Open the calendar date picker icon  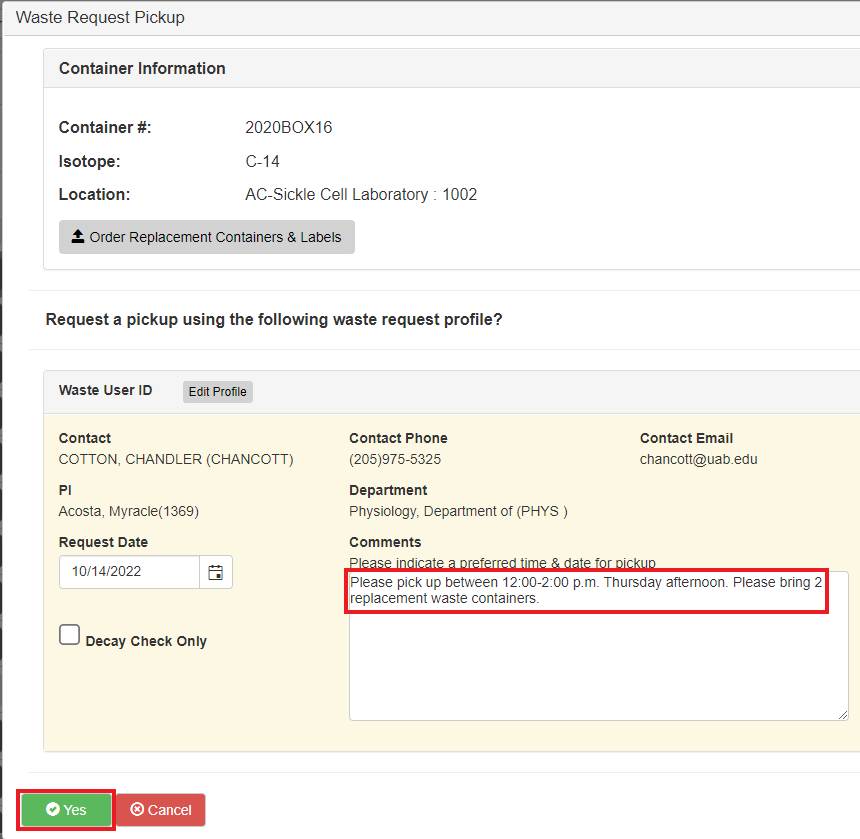tap(215, 572)
